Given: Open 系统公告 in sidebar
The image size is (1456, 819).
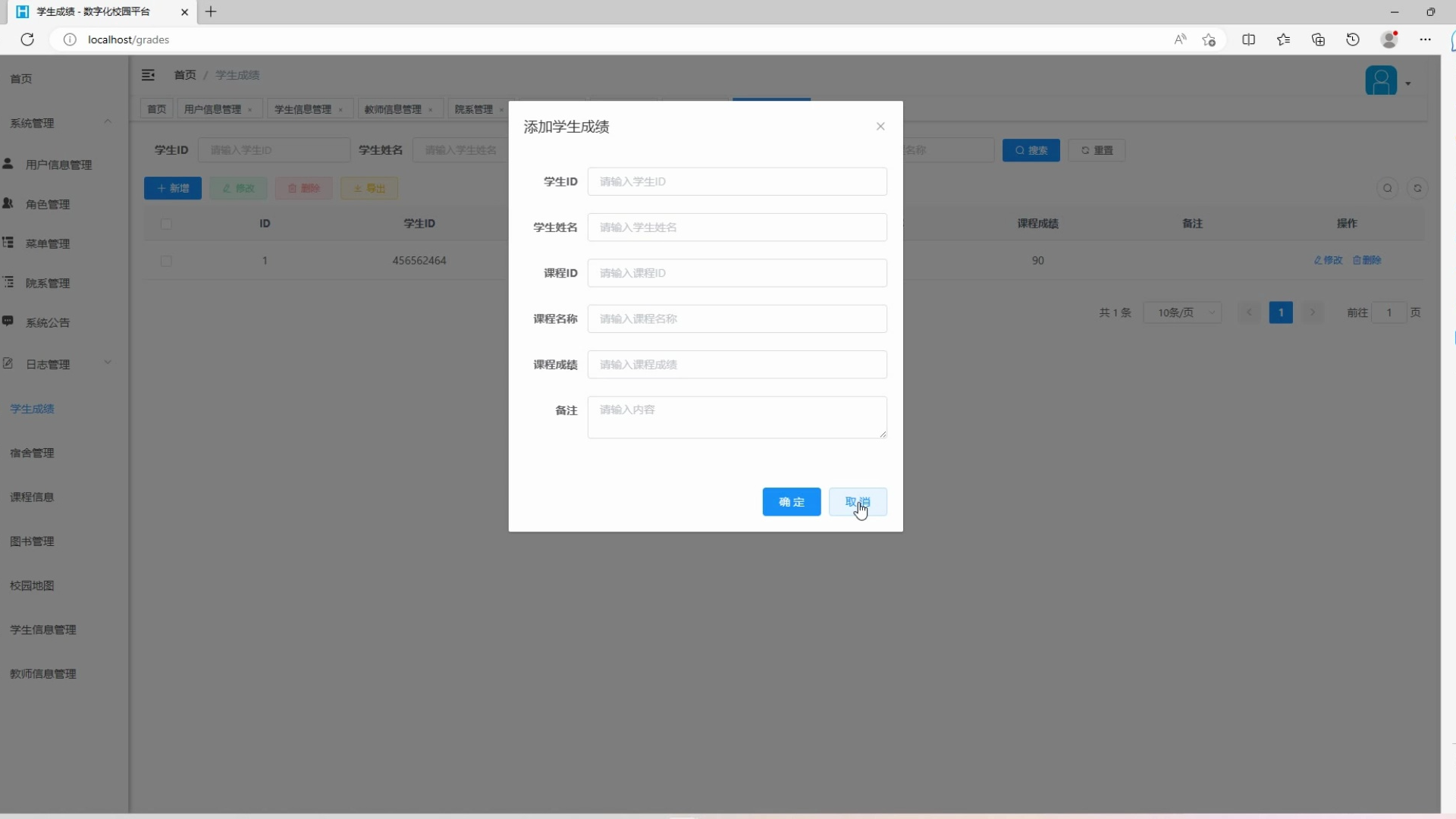Looking at the screenshot, I should [x=47, y=322].
